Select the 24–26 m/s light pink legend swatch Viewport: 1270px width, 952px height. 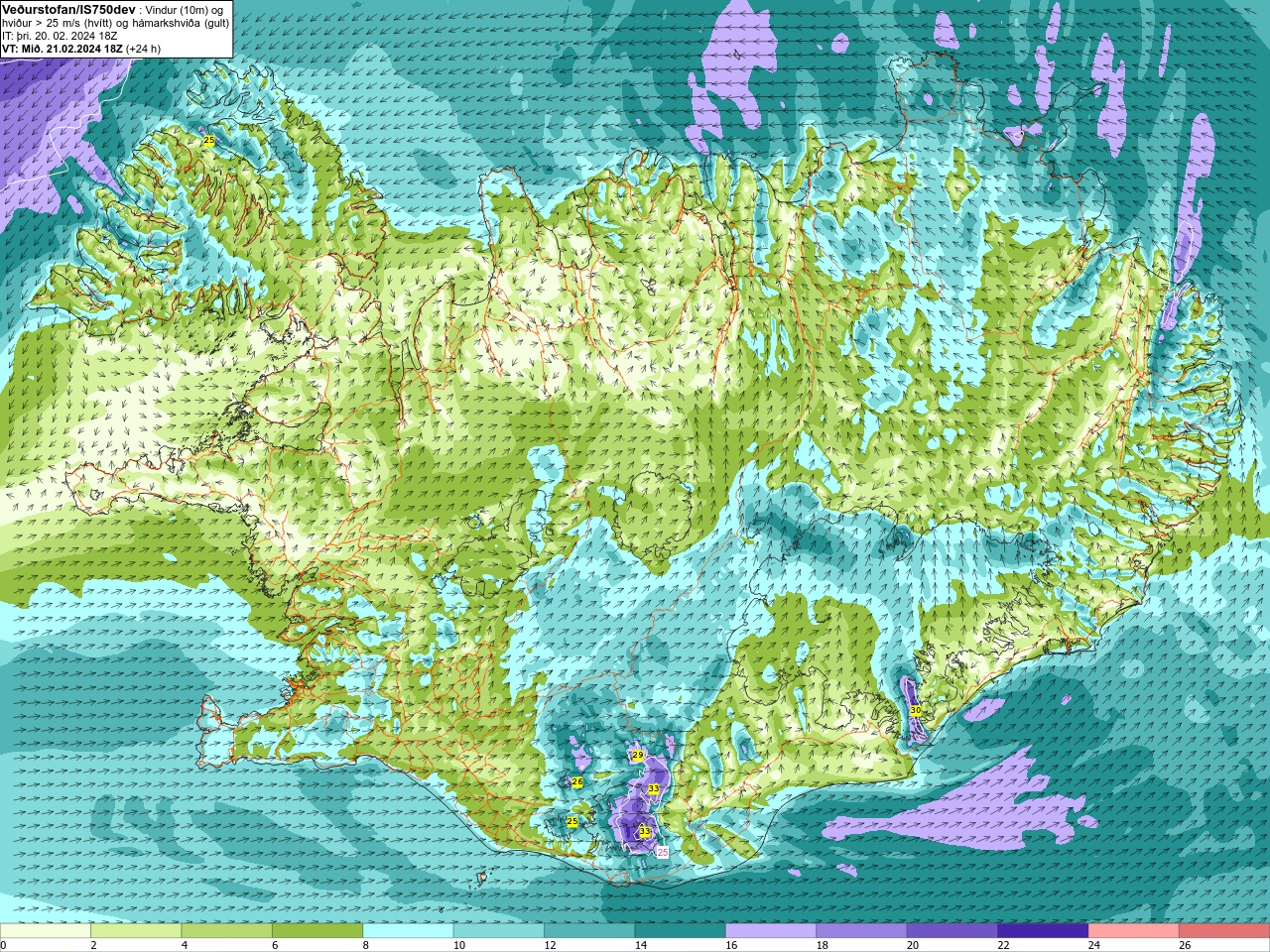coord(1133,931)
